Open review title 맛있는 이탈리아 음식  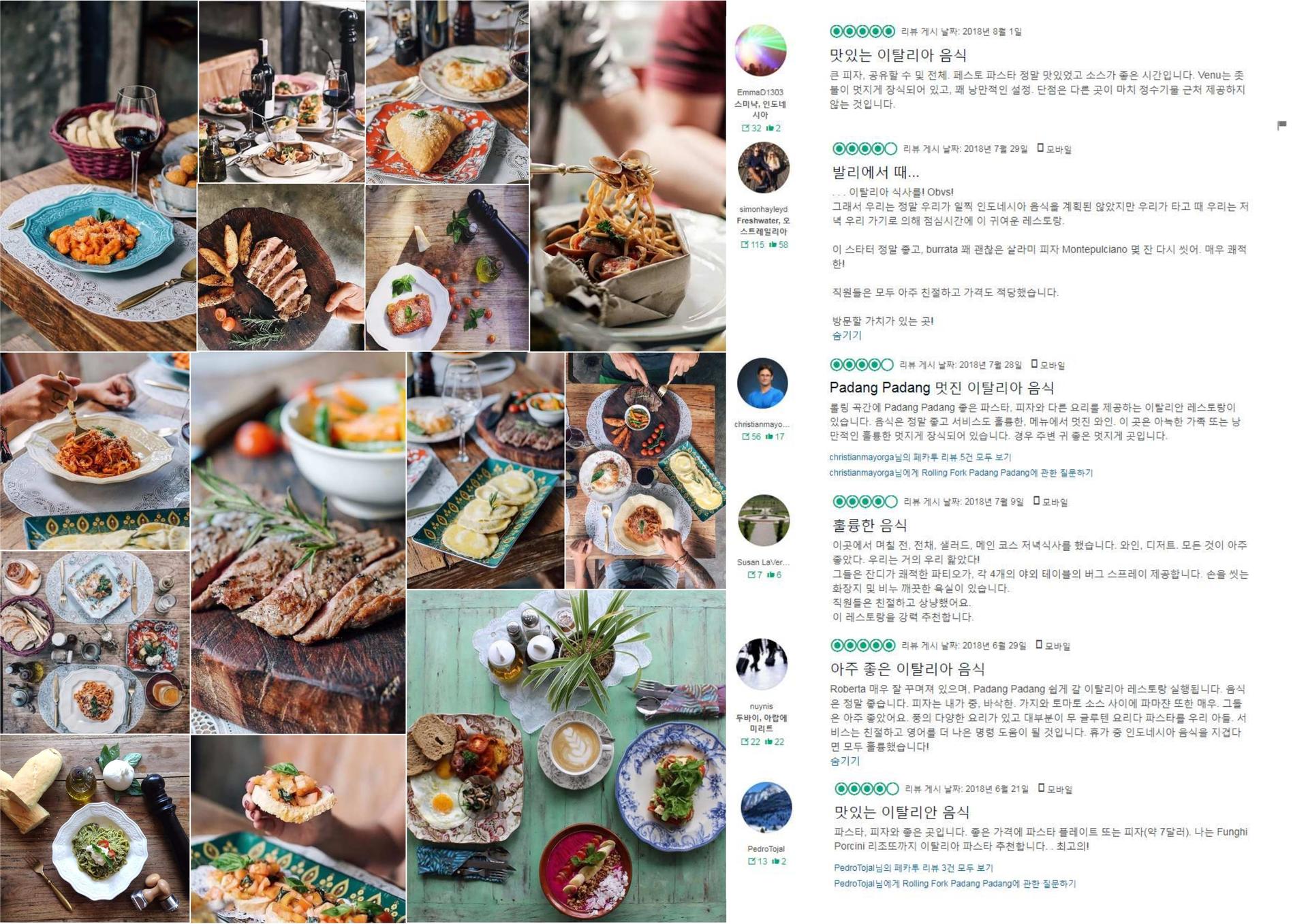(899, 55)
